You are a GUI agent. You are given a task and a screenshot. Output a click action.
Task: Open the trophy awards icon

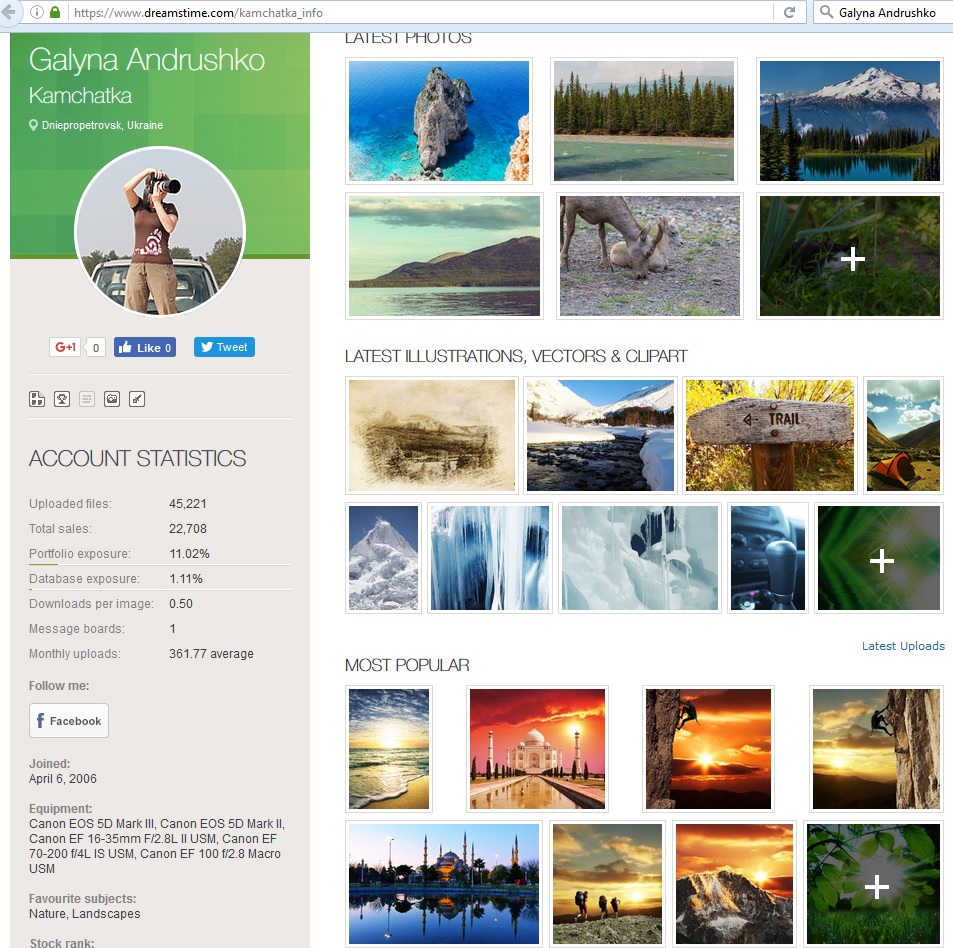62,399
